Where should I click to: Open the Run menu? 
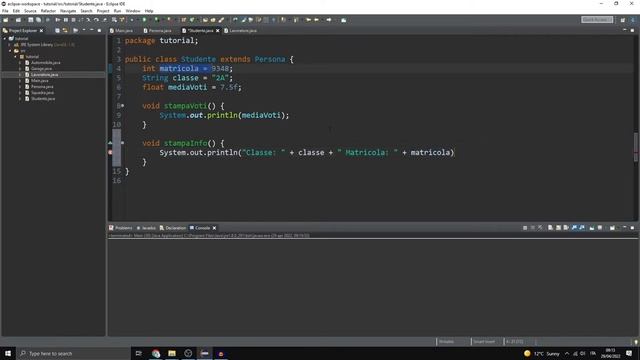pos(118,11)
